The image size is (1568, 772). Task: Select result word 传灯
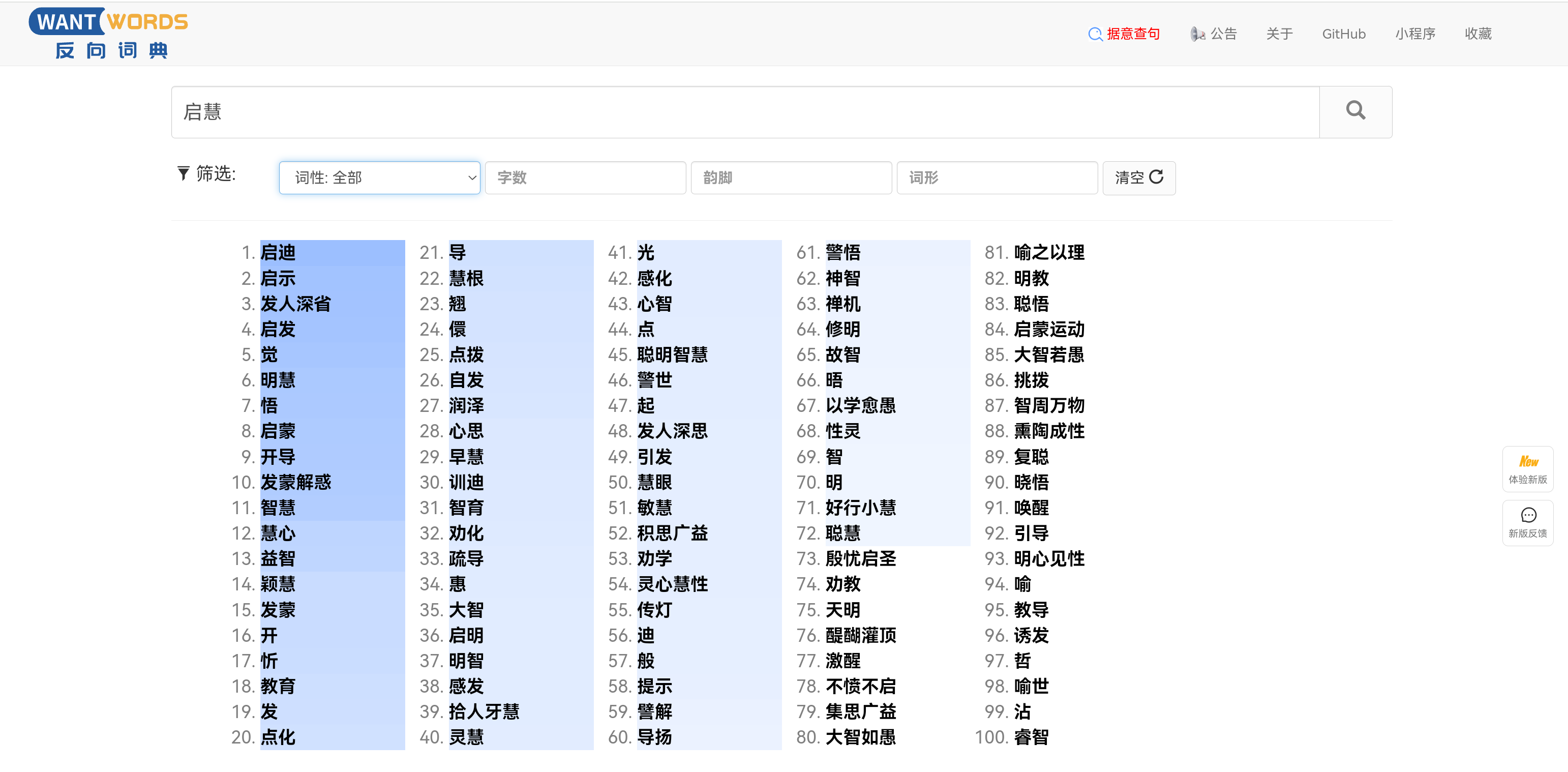click(655, 609)
